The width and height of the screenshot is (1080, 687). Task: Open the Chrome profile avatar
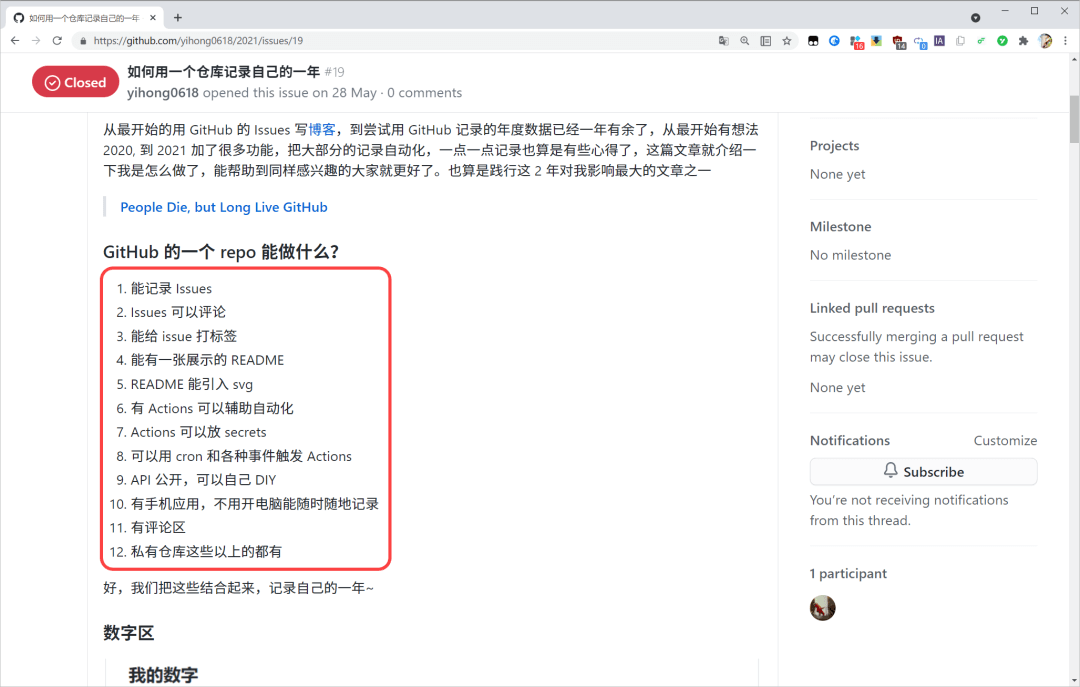(x=1045, y=41)
